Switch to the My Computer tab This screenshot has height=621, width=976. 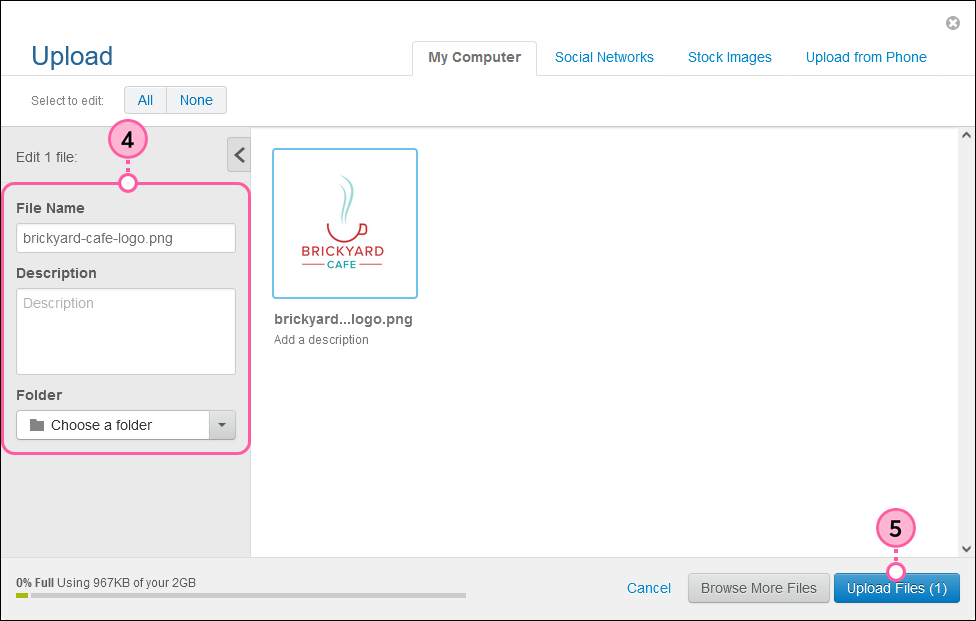(474, 57)
